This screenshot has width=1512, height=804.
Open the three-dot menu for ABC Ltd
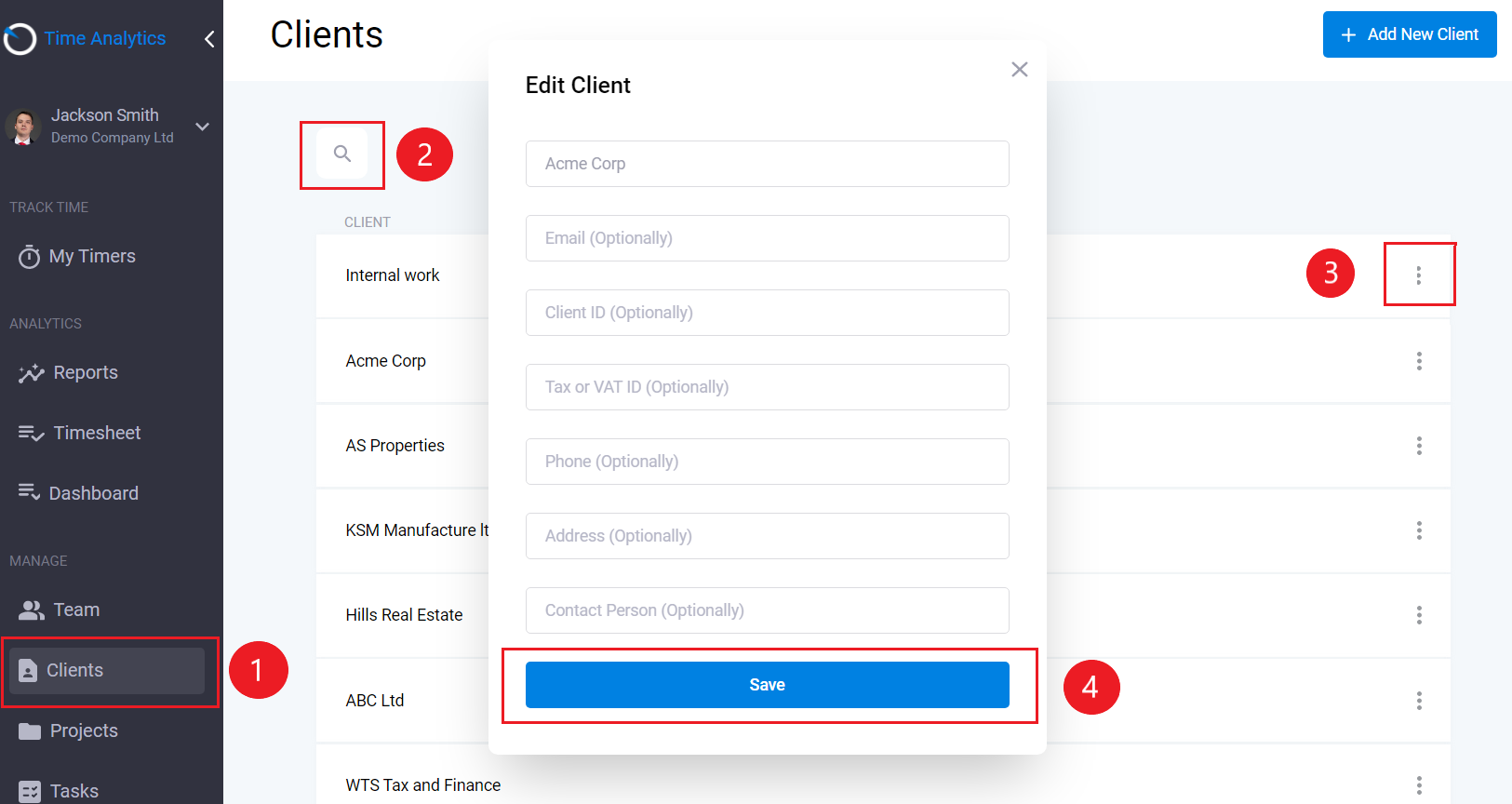[x=1419, y=701]
